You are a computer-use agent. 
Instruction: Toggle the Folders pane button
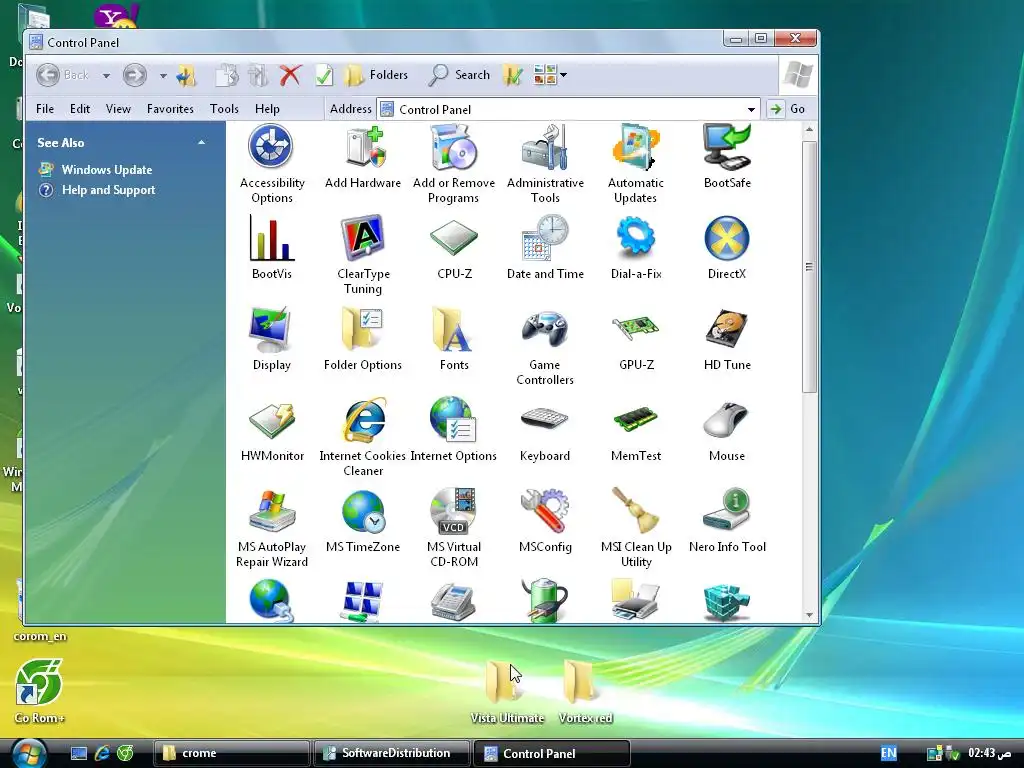[x=377, y=75]
